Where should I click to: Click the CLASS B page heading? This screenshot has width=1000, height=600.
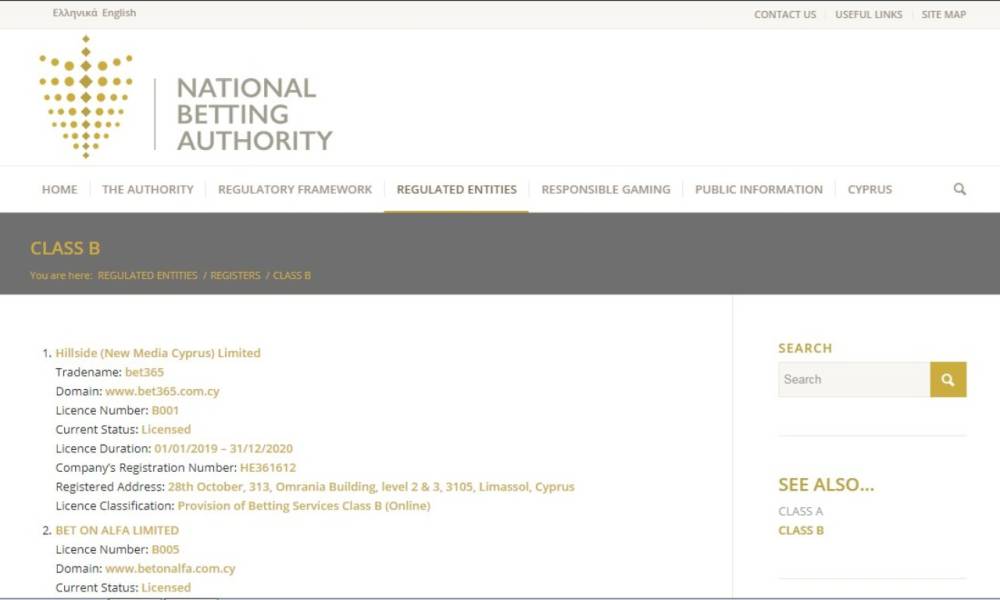pos(65,248)
